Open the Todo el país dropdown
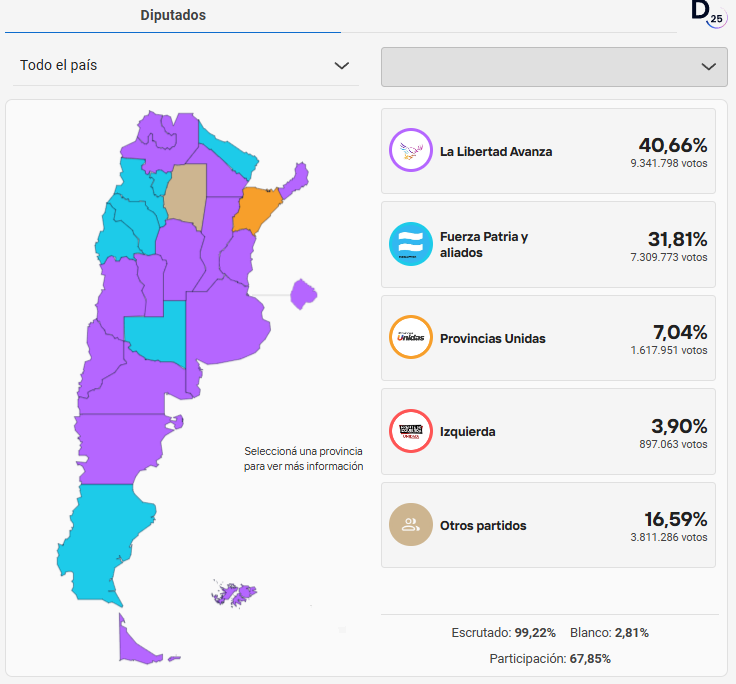 coord(185,66)
